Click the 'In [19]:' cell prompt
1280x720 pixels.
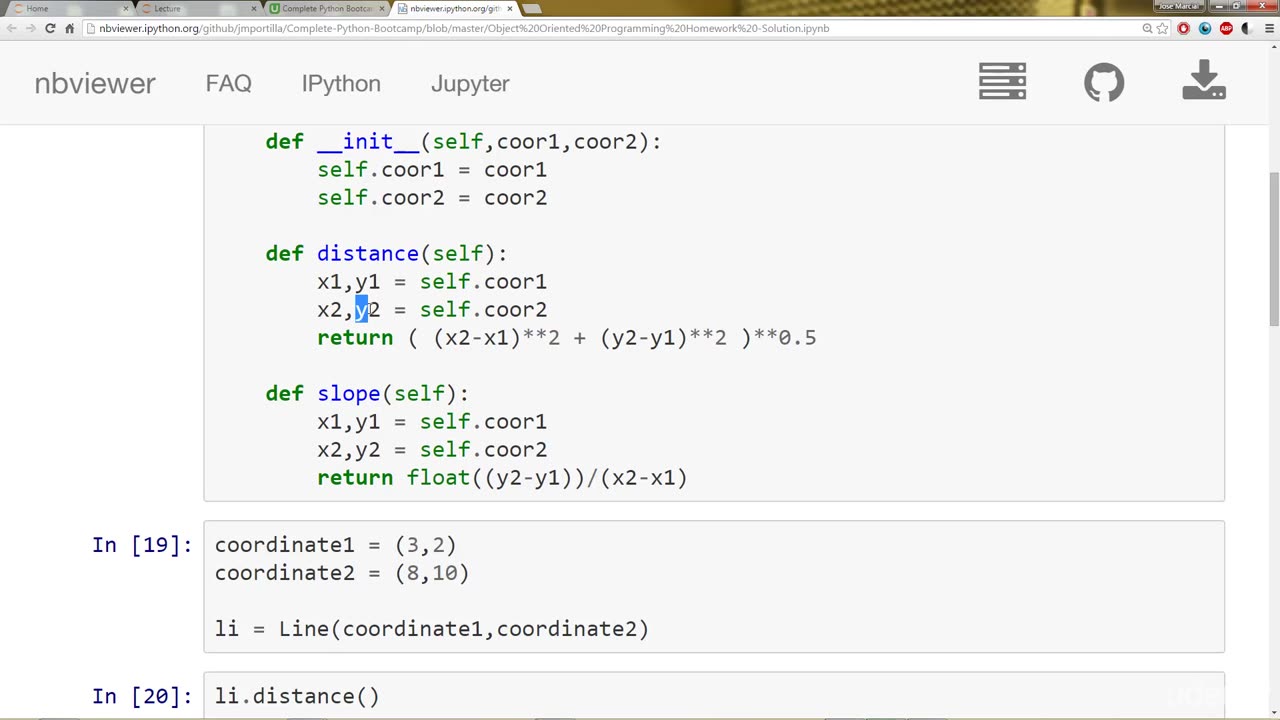click(142, 544)
